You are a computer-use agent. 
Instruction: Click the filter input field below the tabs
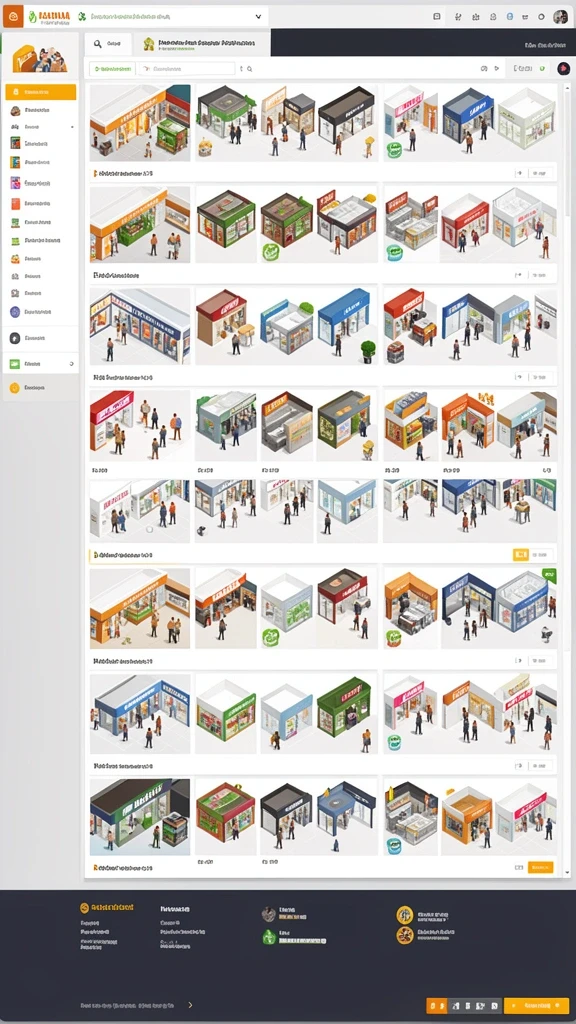[185, 69]
